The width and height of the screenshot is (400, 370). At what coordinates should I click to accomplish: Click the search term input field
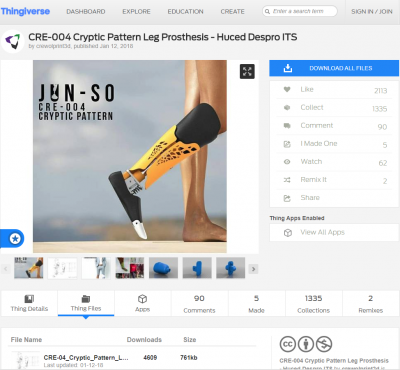click(300, 11)
